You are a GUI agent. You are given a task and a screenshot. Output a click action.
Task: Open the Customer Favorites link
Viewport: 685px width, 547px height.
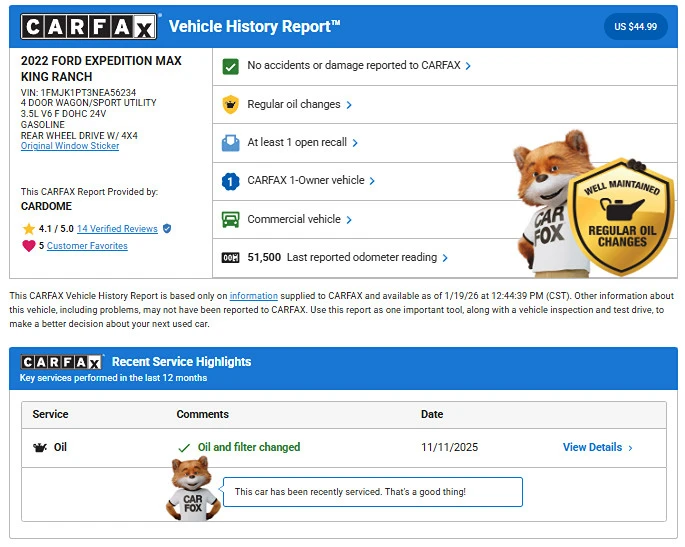(87, 246)
